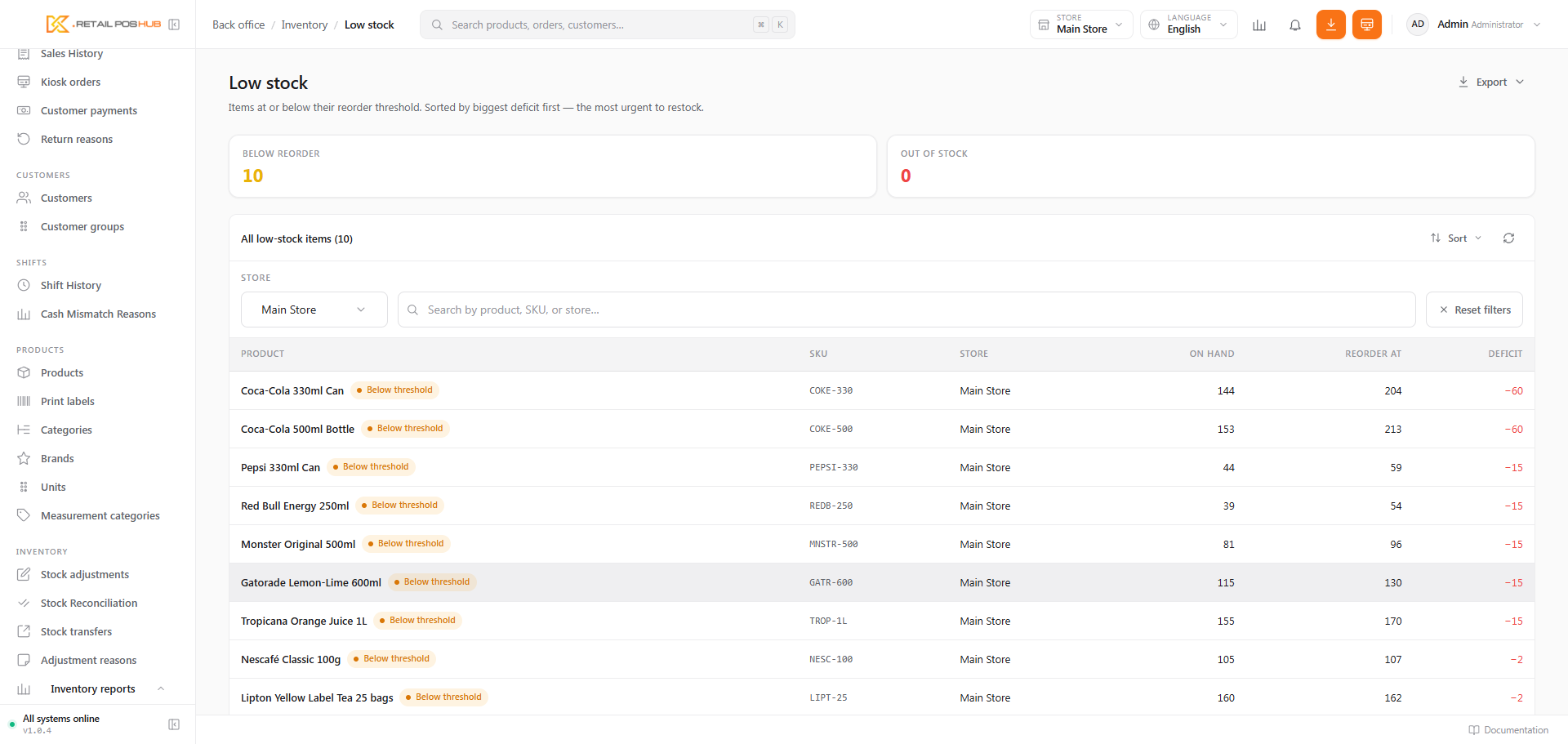Viewport: 1568px width, 744px height.
Task: Navigate to Units page
Action: click(x=53, y=488)
